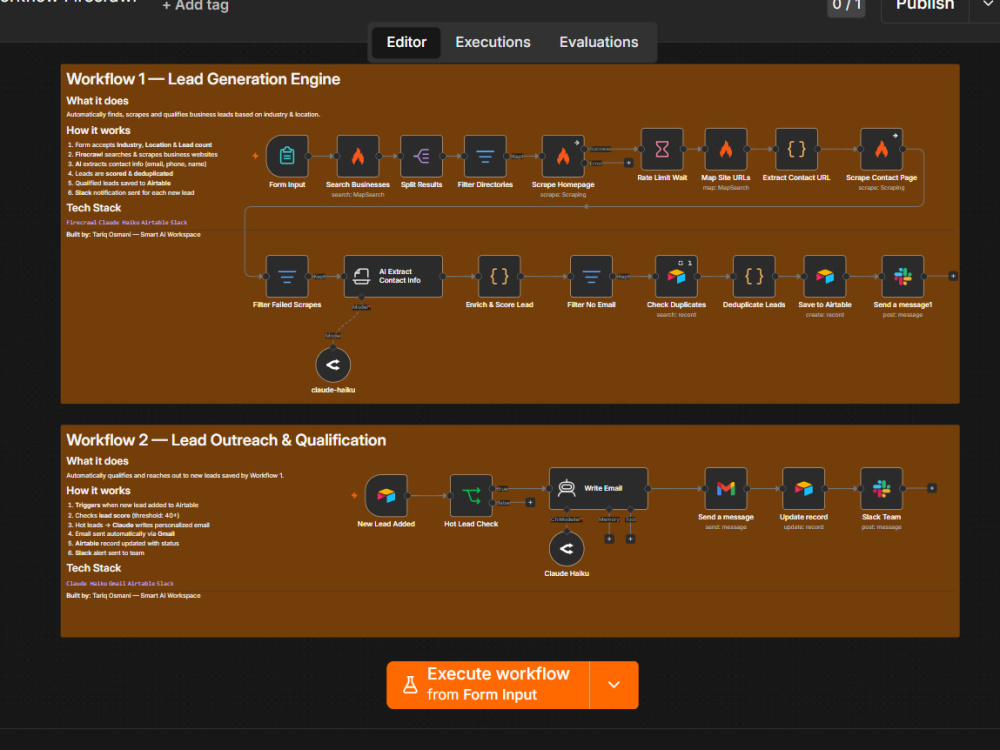1000x750 pixels.
Task: Open the Write Email agent node
Action: (598, 489)
